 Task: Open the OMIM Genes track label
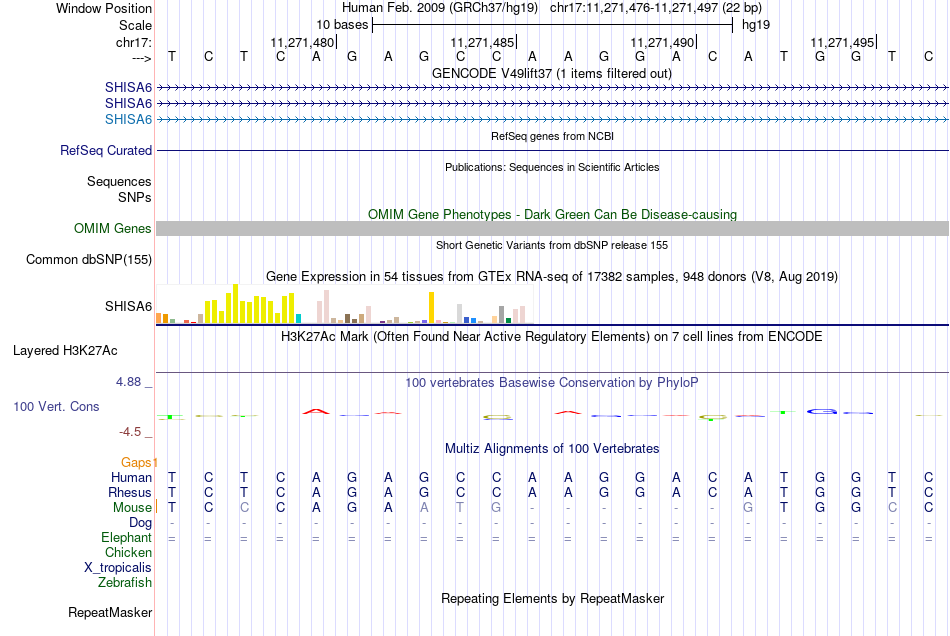[x=112, y=228]
